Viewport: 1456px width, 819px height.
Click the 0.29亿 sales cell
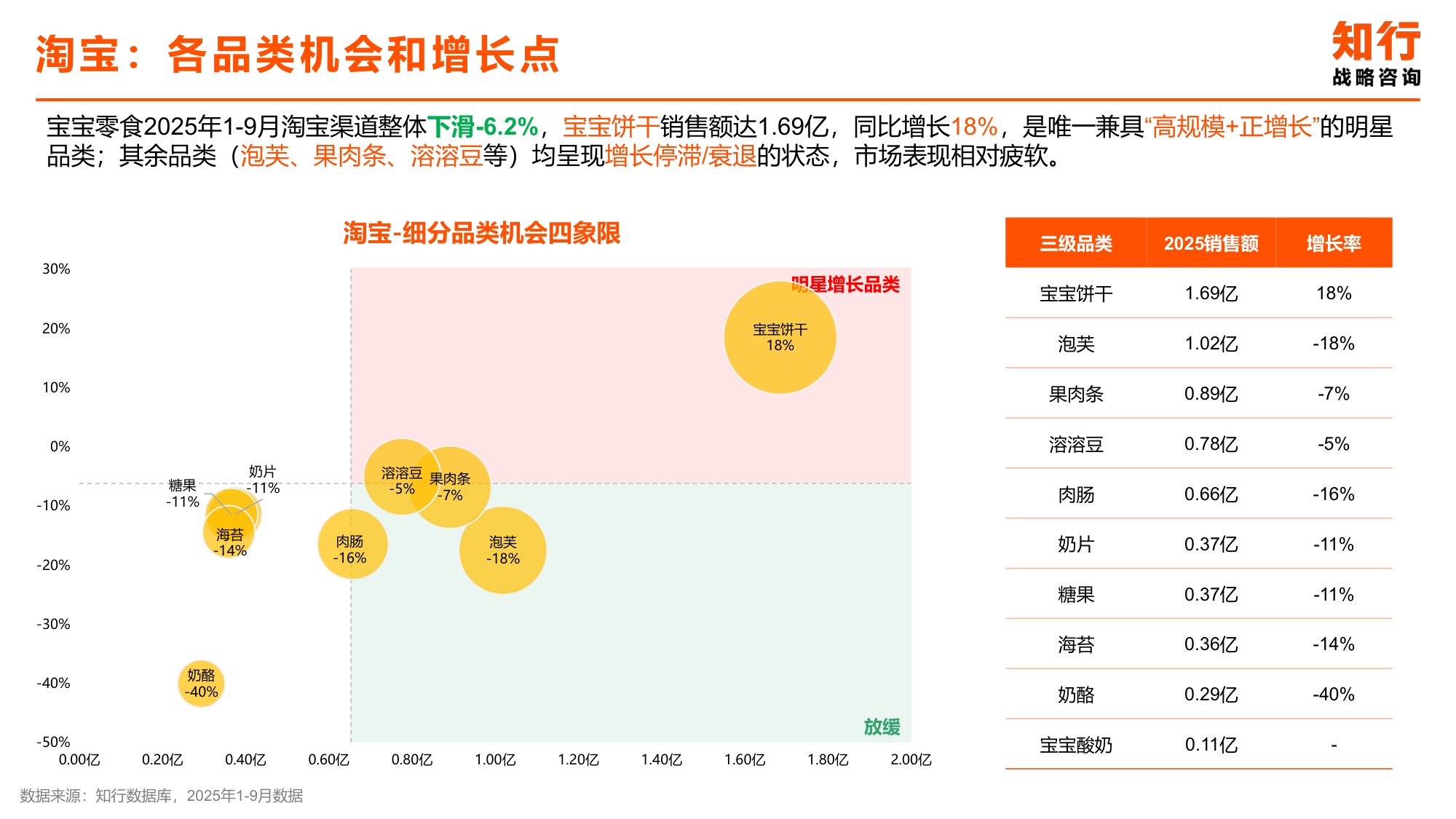pyautogui.click(x=1211, y=695)
